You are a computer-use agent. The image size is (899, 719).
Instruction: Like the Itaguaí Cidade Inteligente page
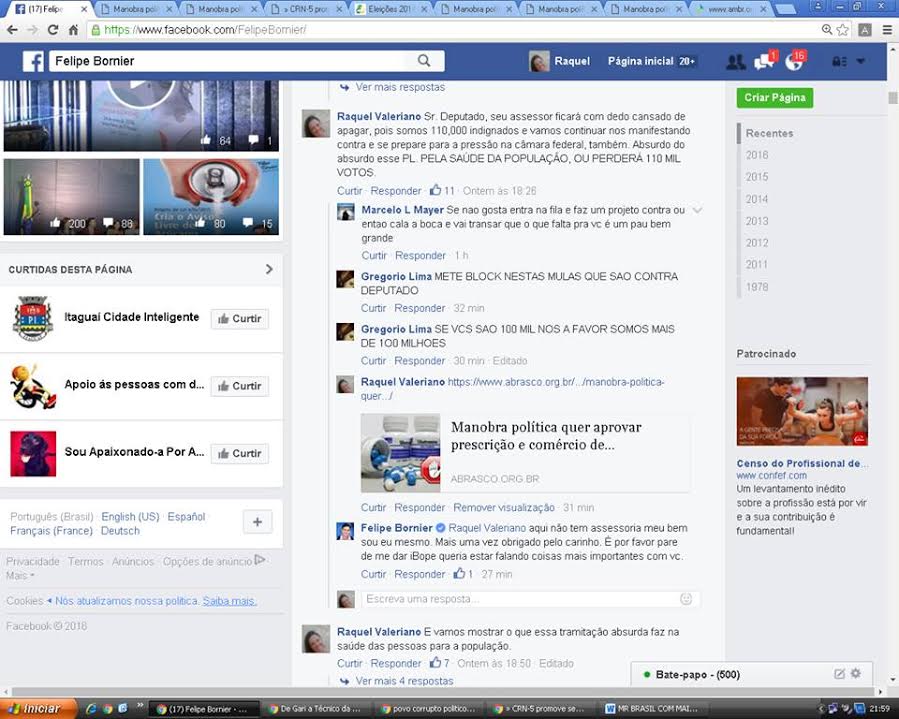coord(239,319)
